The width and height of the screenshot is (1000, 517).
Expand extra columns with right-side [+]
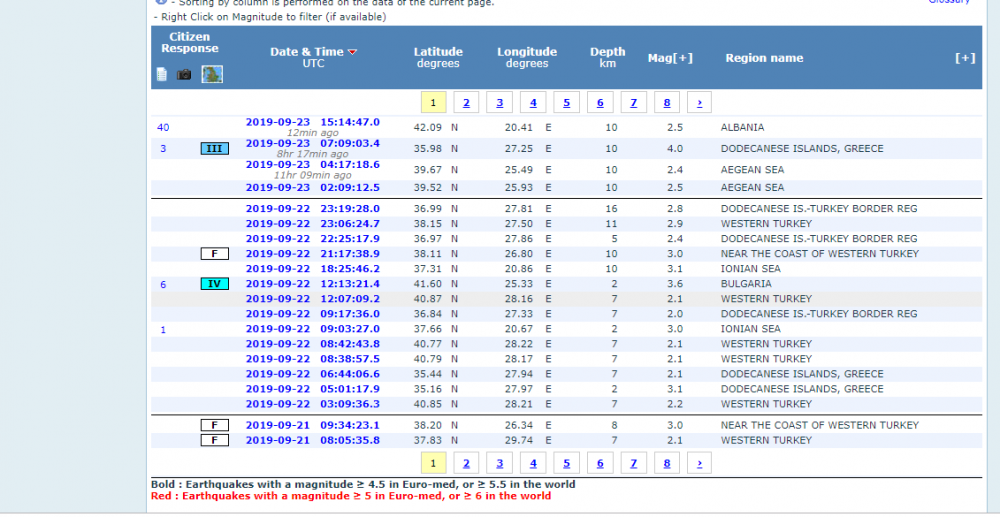pyautogui.click(x=965, y=58)
